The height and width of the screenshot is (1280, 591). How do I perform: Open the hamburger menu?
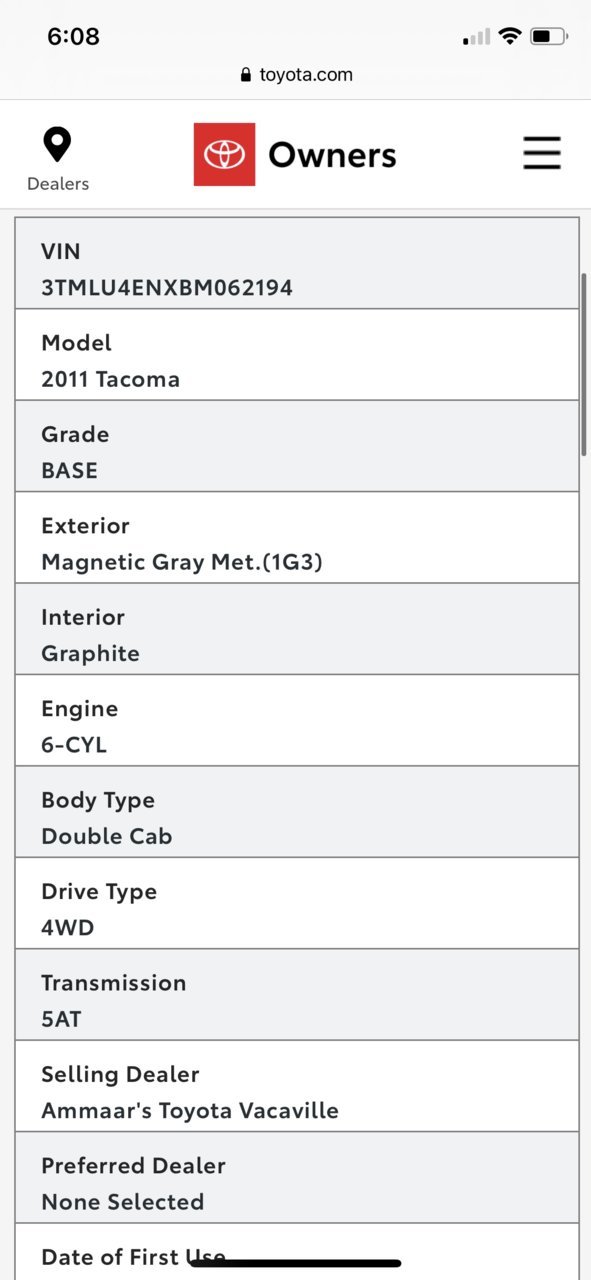541,154
